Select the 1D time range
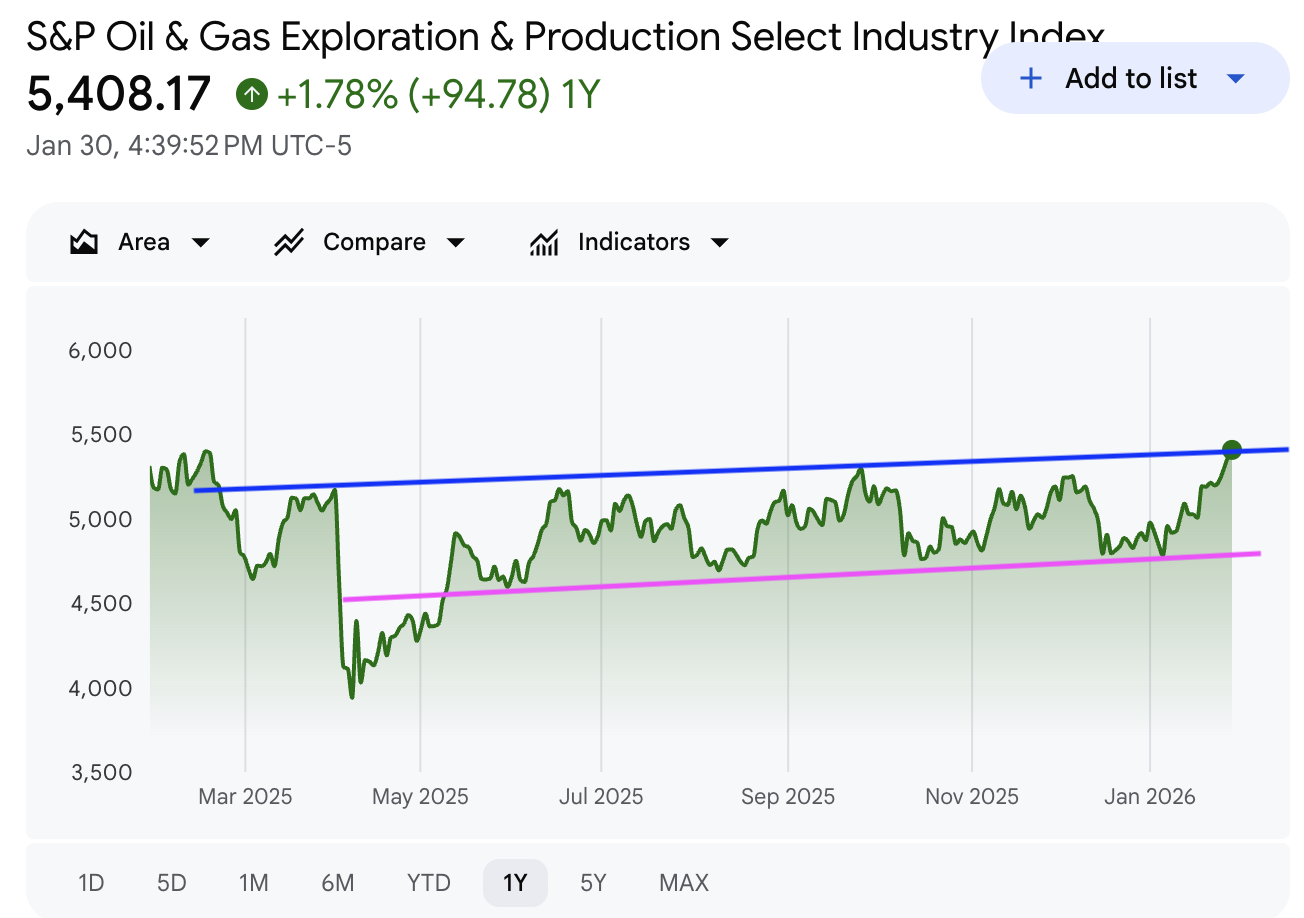This screenshot has width=1304, height=918. (x=91, y=883)
